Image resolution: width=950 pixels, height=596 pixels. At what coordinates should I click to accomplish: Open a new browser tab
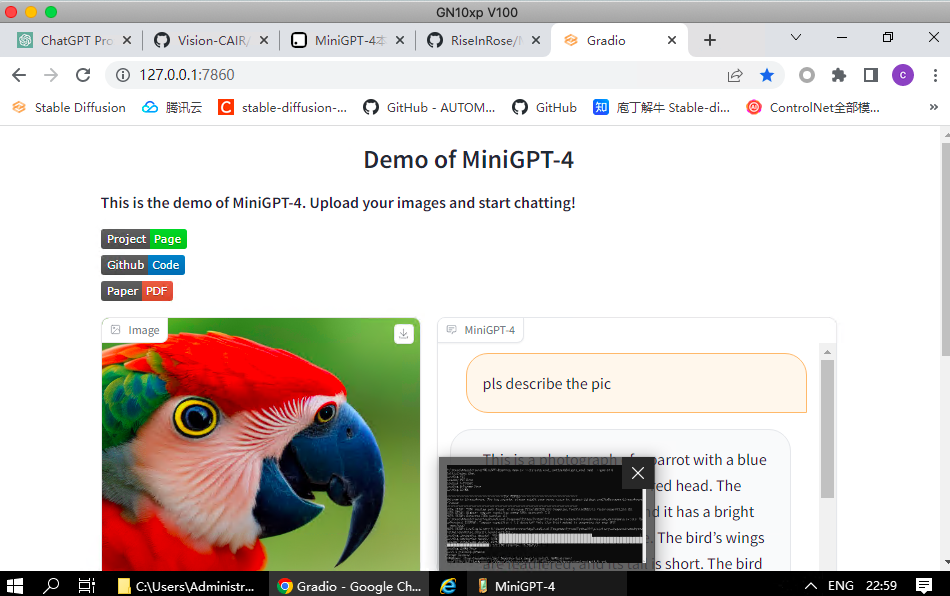(710, 41)
